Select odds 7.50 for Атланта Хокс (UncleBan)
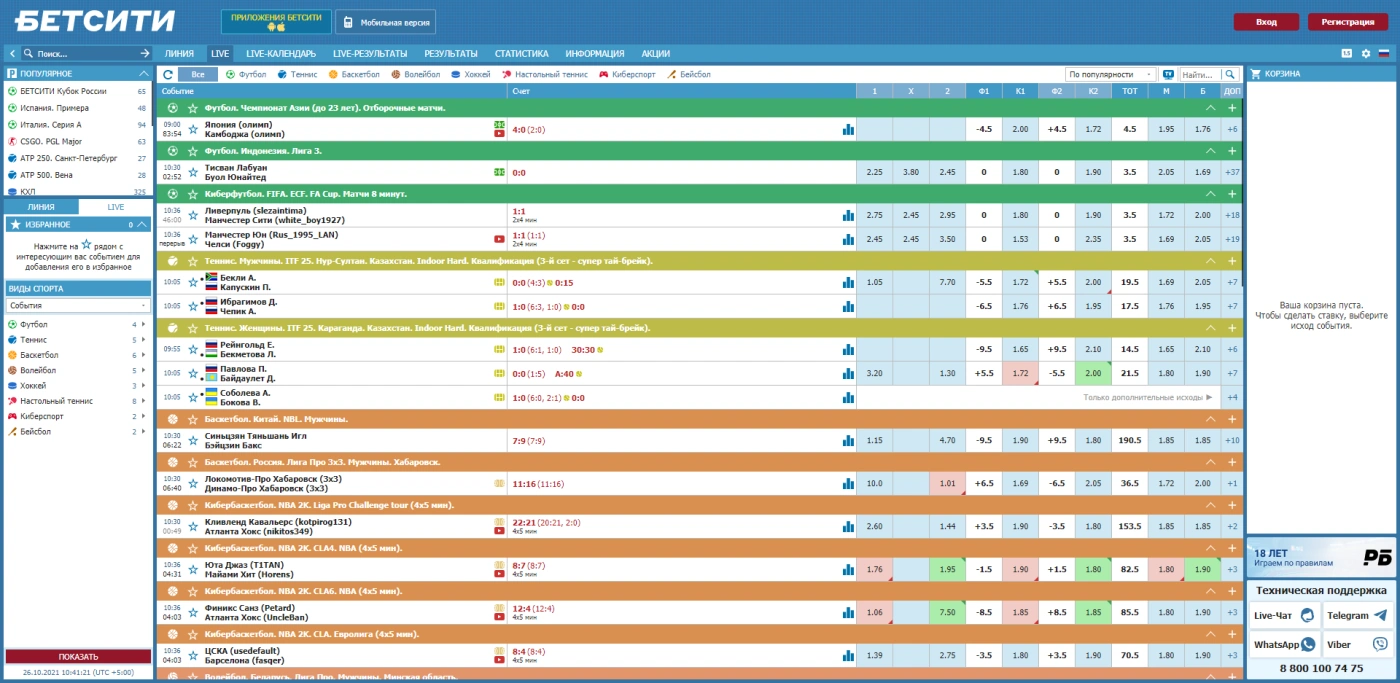Screen dimensions: 1400x683 pyautogui.click(x=948, y=612)
